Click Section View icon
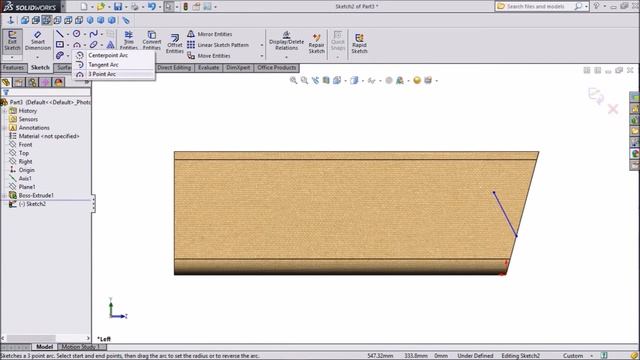Screen dimensions: 640x360 (x=326, y=80)
